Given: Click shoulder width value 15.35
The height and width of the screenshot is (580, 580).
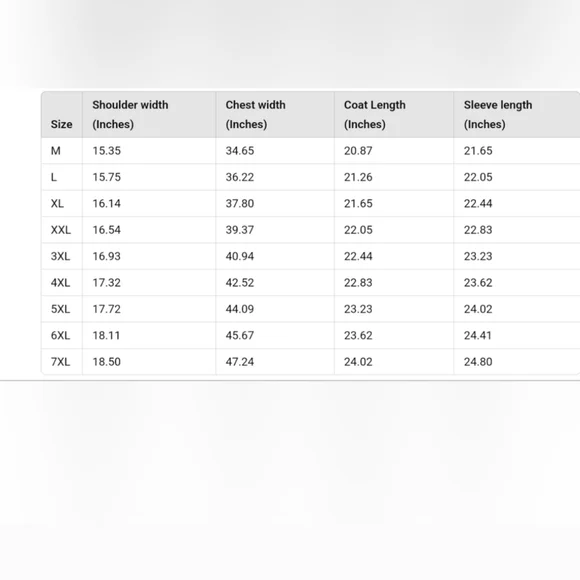Looking at the screenshot, I should tap(107, 151).
